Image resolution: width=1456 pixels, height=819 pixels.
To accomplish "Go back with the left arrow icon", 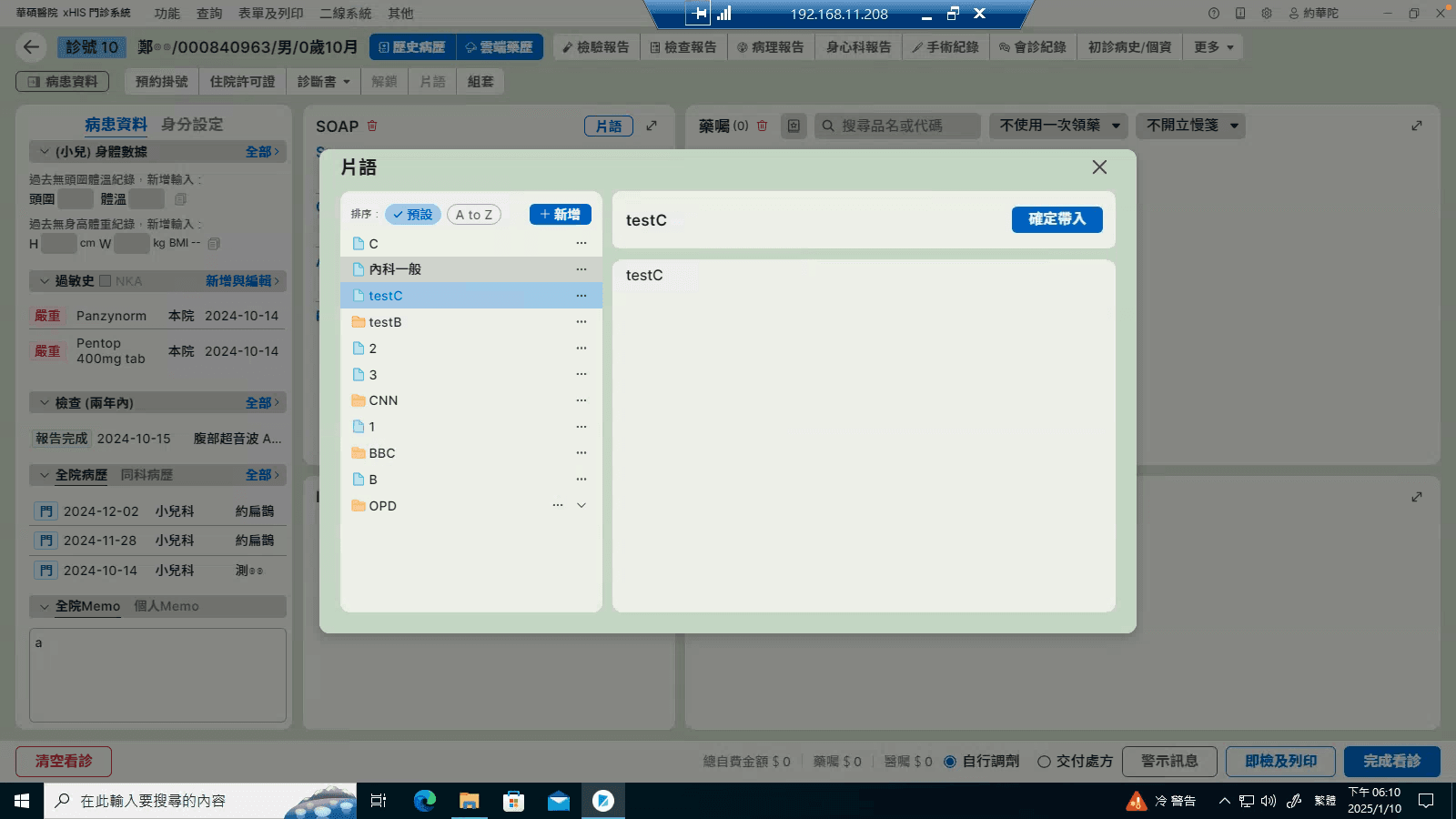I will pyautogui.click(x=31, y=47).
